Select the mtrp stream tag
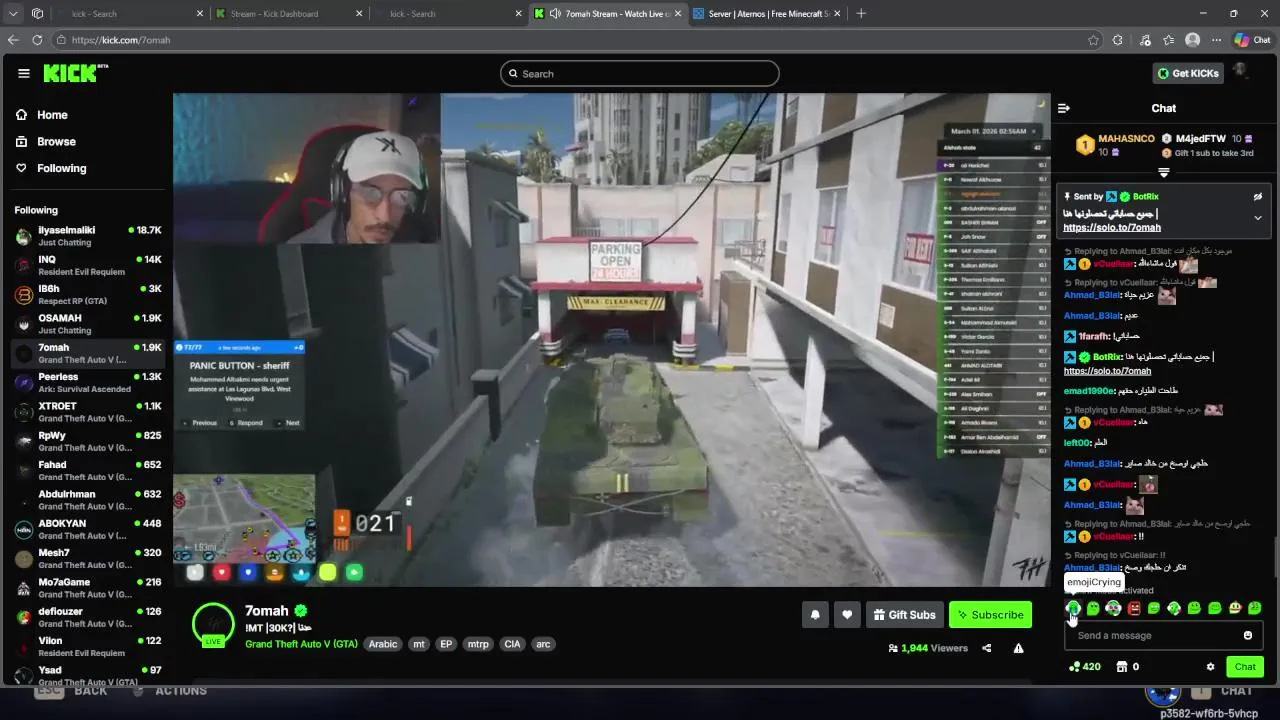Image resolution: width=1280 pixels, height=720 pixels. pyautogui.click(x=478, y=644)
